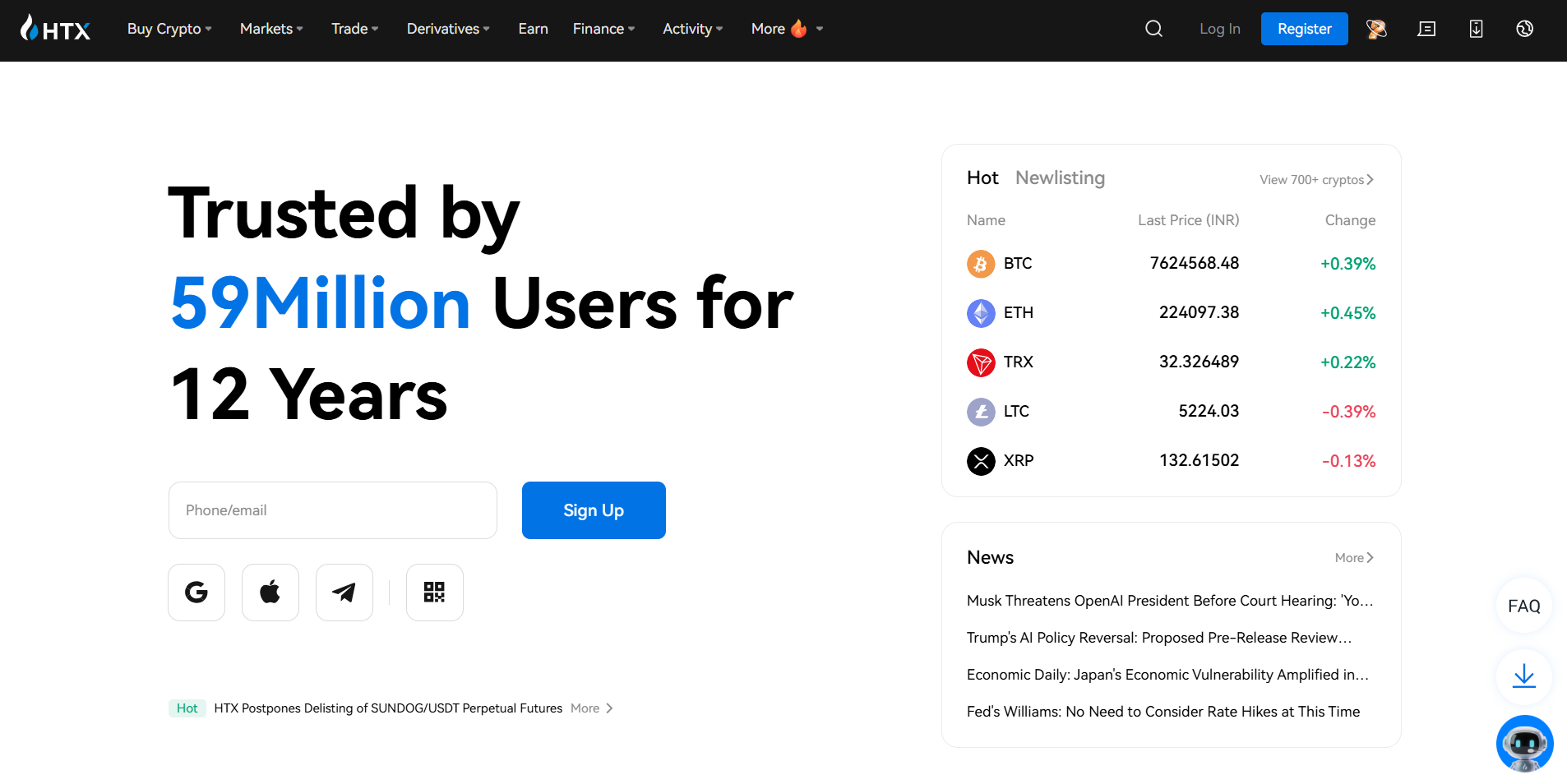The width and height of the screenshot is (1567, 784).
Task: Click the LTC coin icon
Action: coord(981,412)
